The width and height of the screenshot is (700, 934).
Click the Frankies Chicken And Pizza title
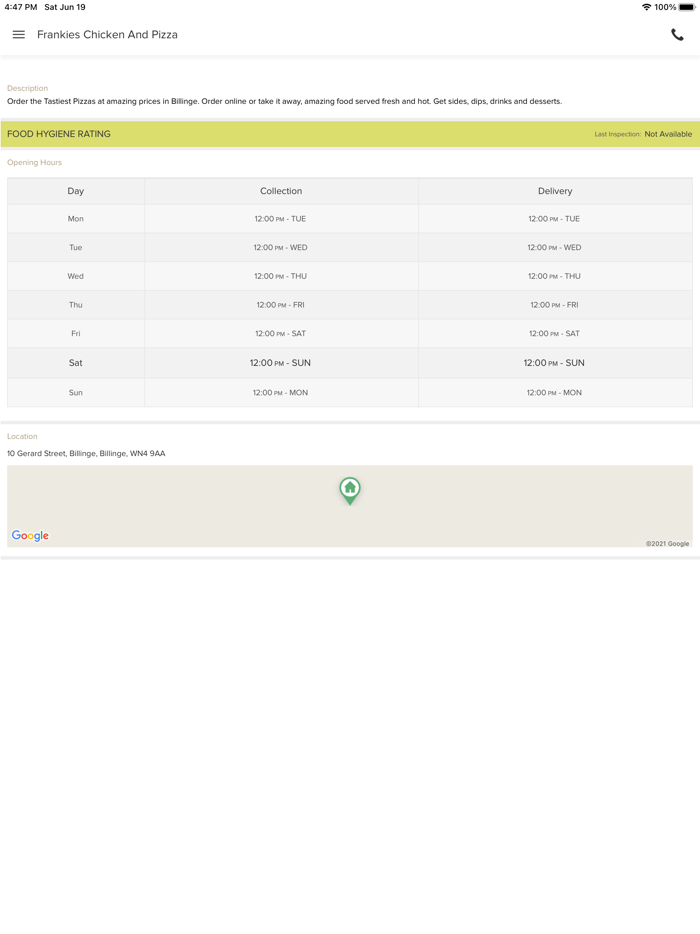[107, 35]
